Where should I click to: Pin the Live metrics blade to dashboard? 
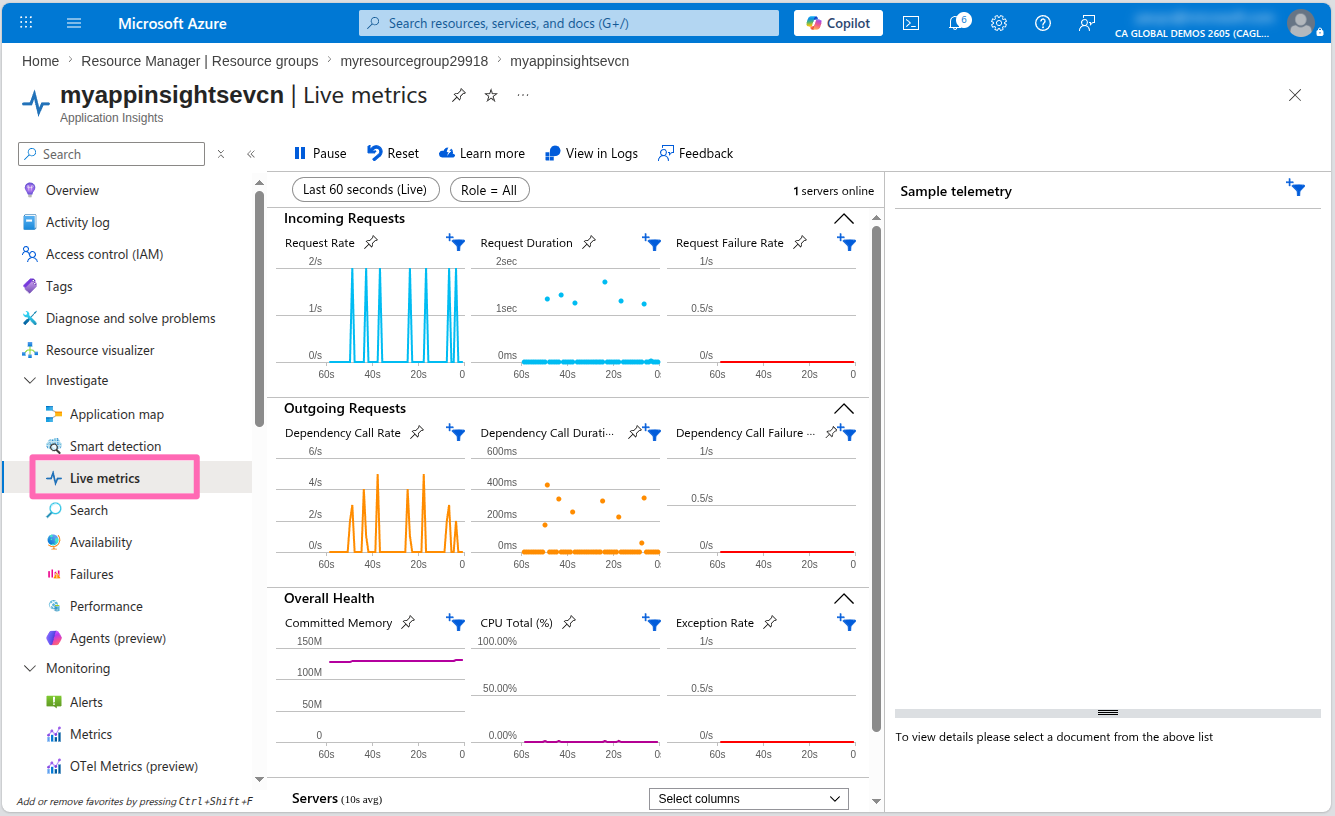click(x=458, y=95)
